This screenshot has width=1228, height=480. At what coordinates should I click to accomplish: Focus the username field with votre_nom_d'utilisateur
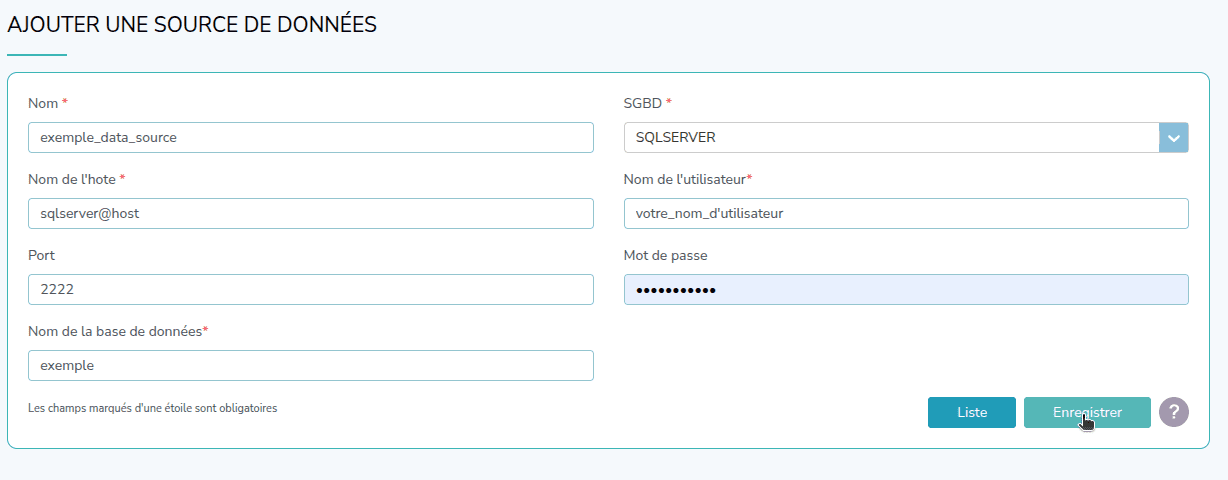(905, 214)
